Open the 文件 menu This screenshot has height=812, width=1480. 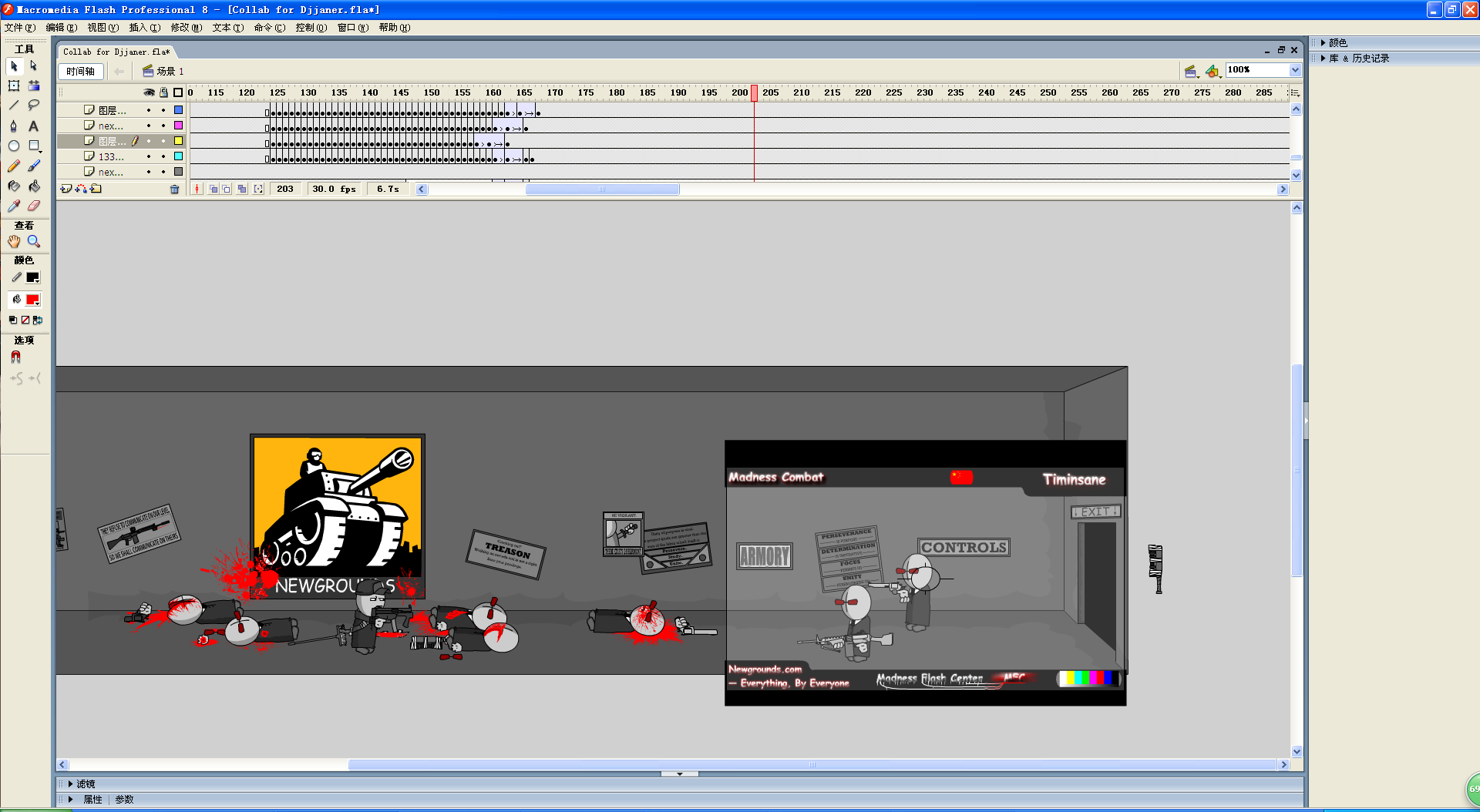tap(20, 28)
